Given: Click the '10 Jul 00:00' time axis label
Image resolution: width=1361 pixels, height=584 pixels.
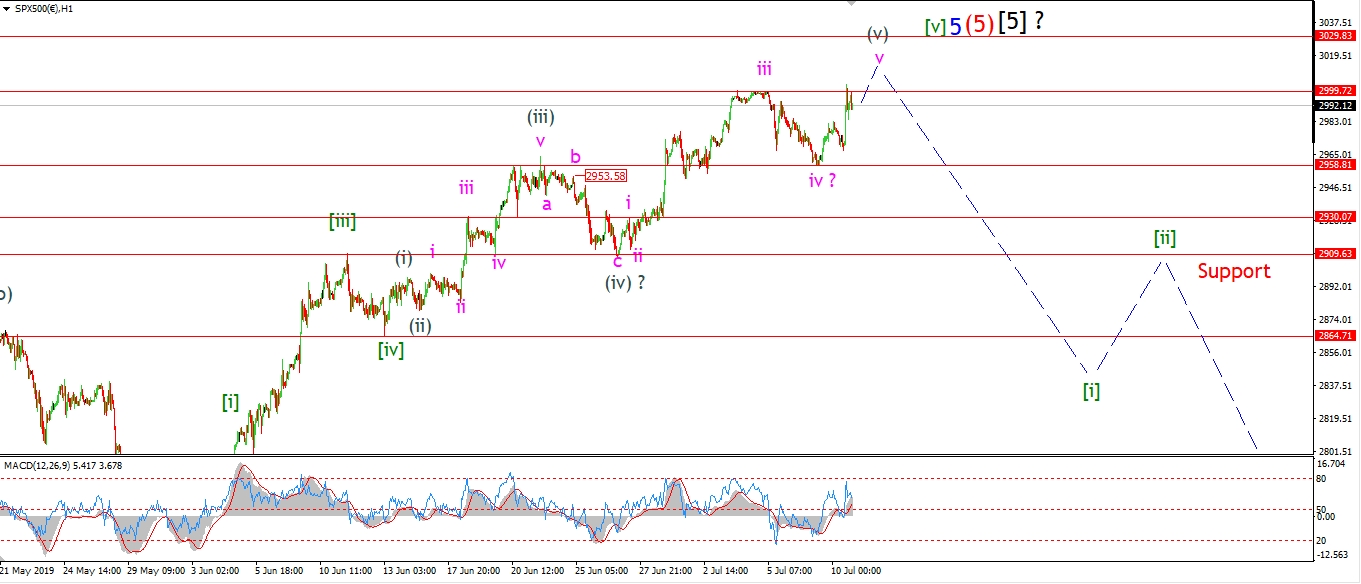Looking at the screenshot, I should [x=857, y=571].
